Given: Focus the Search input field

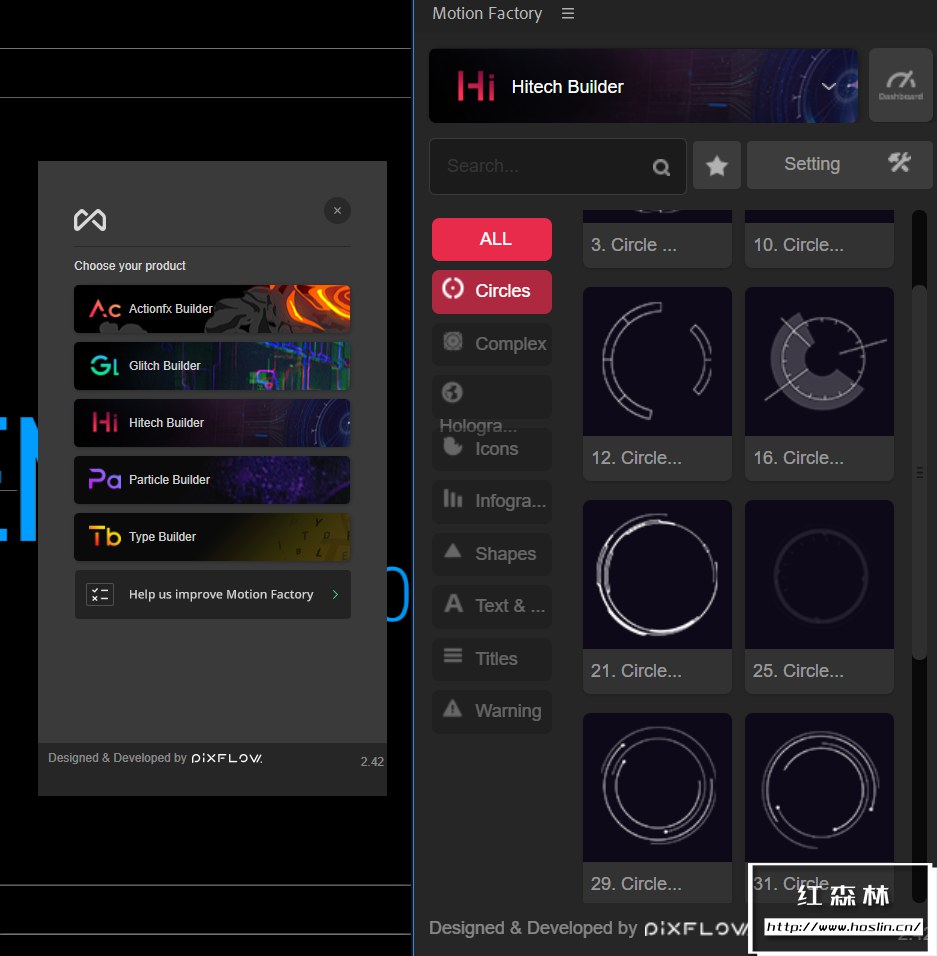Looking at the screenshot, I should 558,166.
